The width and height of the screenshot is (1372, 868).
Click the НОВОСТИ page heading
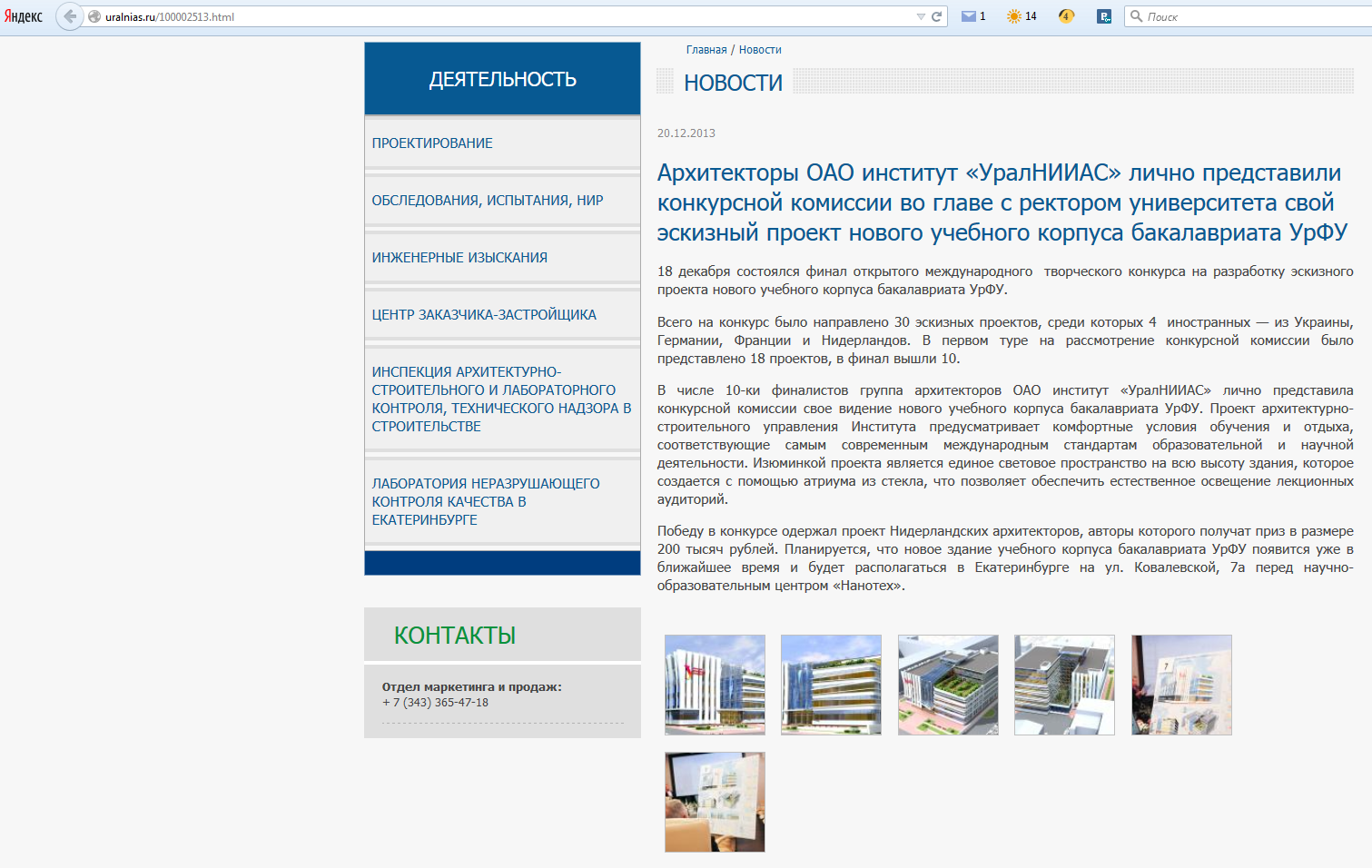pyautogui.click(x=733, y=83)
